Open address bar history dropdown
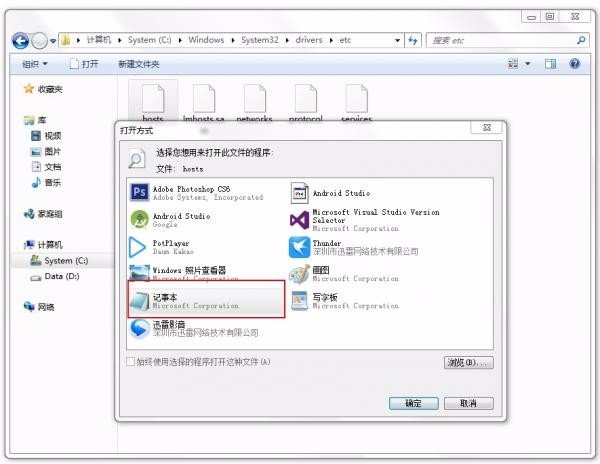The image size is (600, 464). point(398,40)
